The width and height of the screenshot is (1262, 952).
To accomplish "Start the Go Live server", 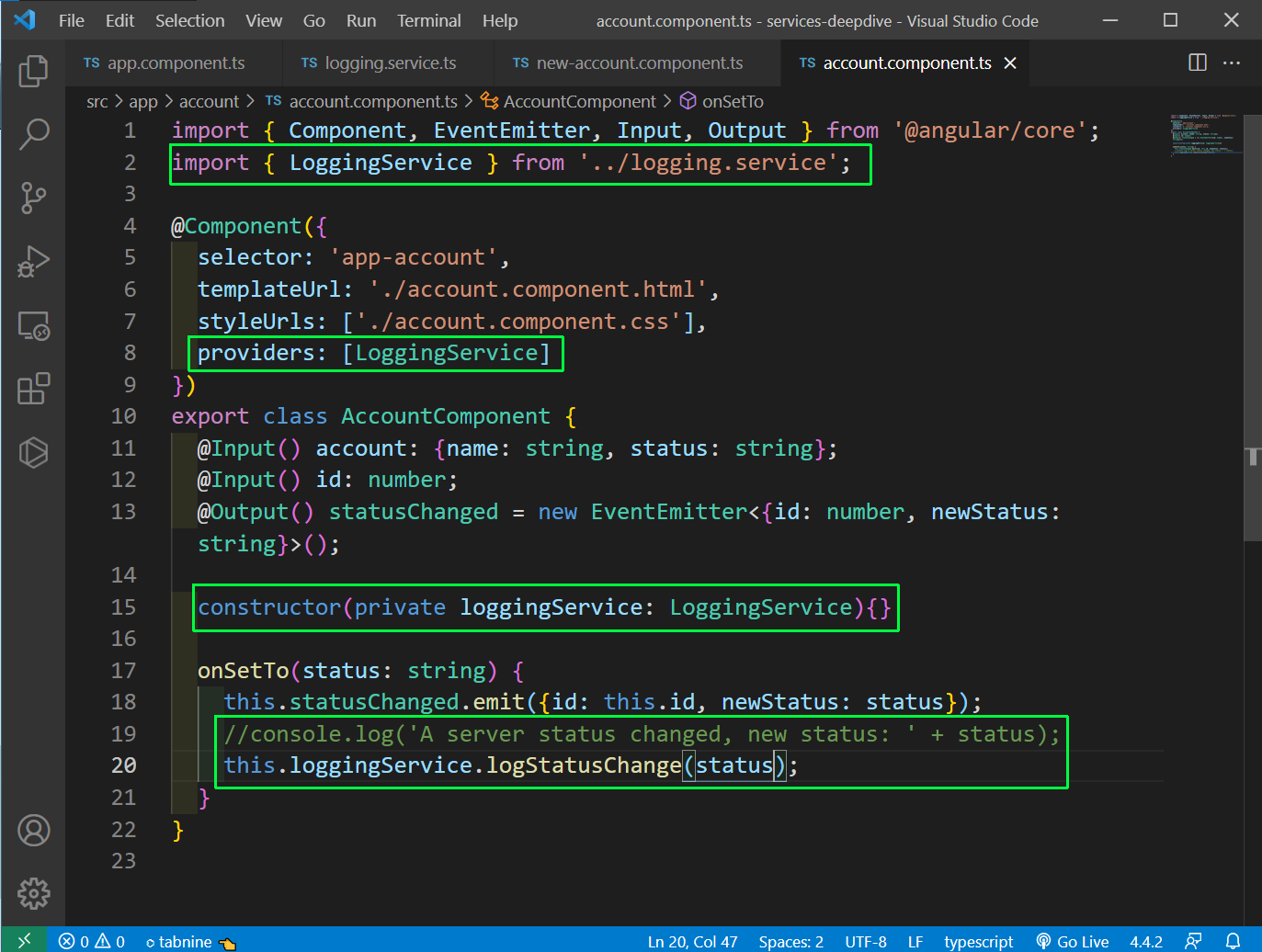I will [1072, 941].
